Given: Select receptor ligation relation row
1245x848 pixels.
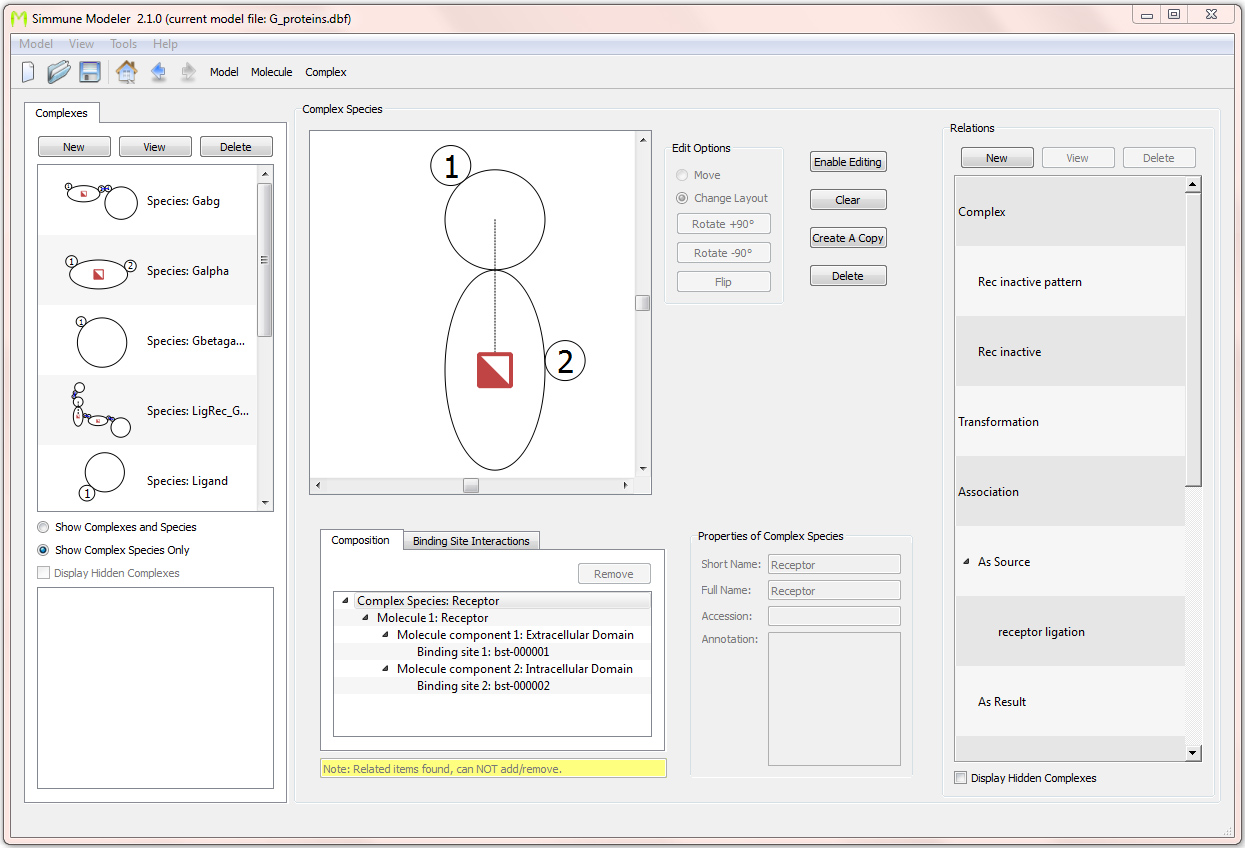Looking at the screenshot, I should pyautogui.click(x=1070, y=632).
